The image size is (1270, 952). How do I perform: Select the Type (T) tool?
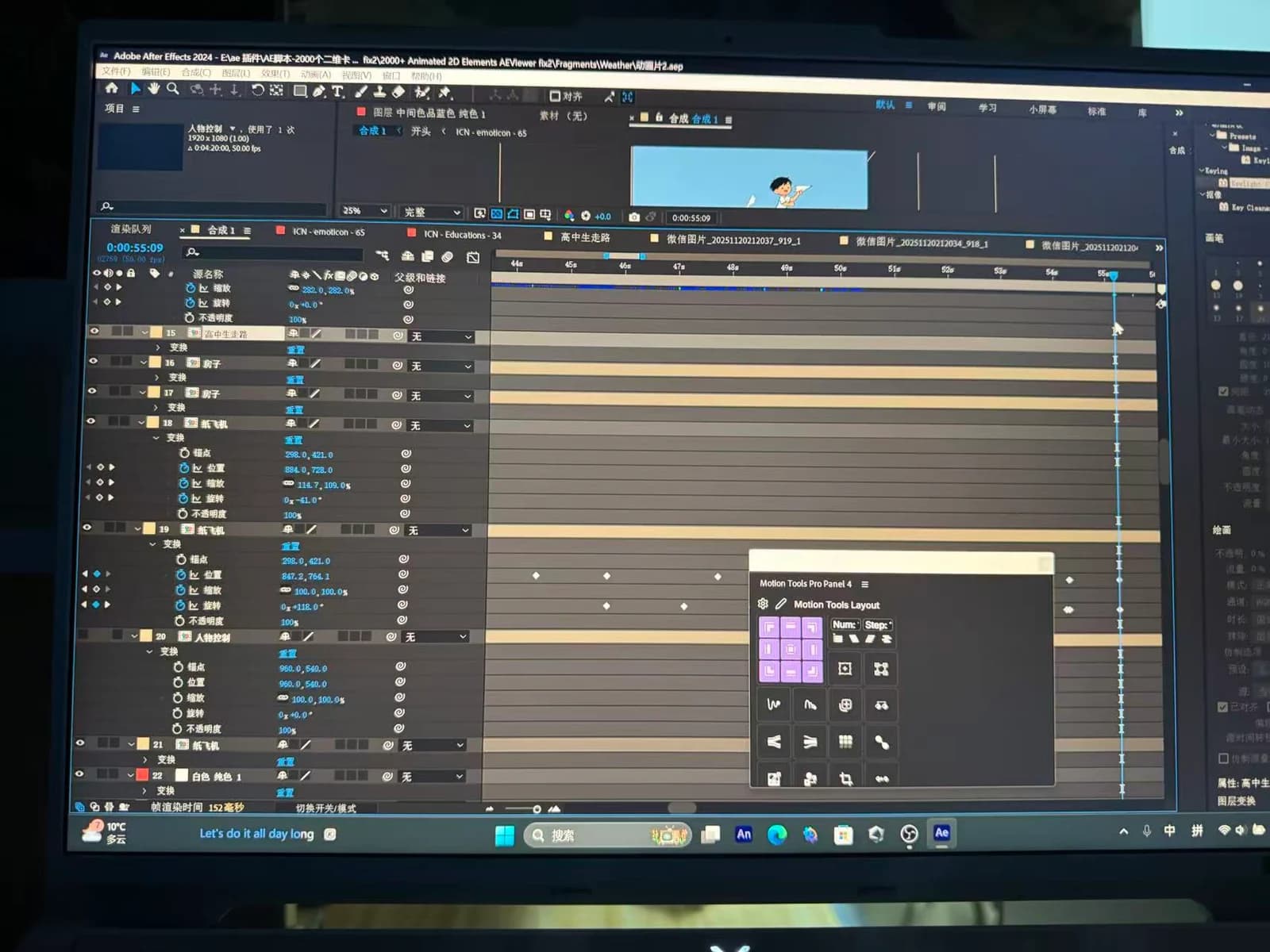(x=337, y=91)
